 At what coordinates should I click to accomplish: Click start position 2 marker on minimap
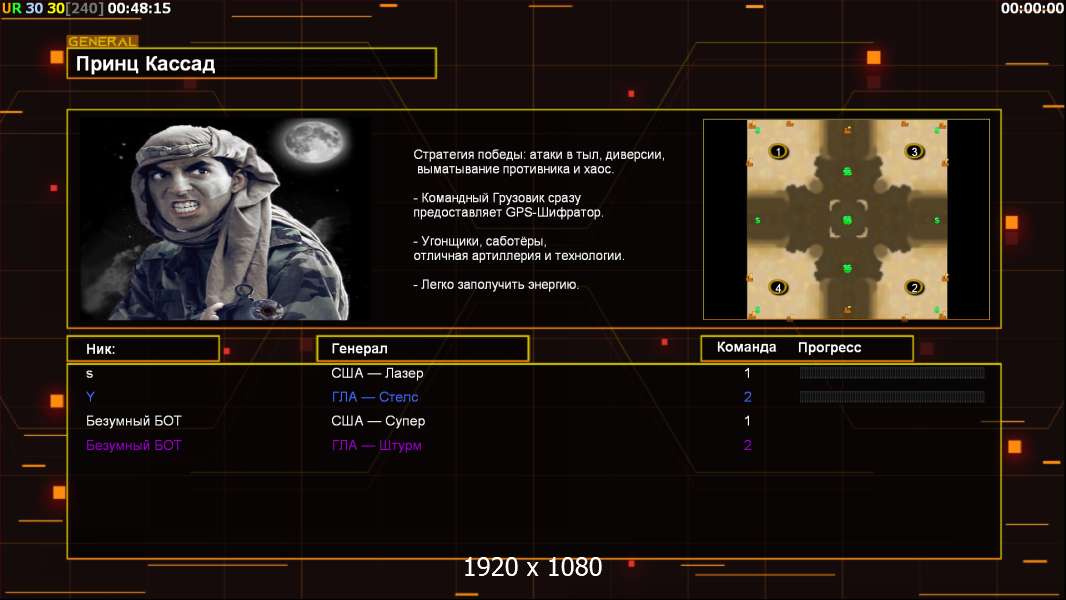tap(914, 288)
